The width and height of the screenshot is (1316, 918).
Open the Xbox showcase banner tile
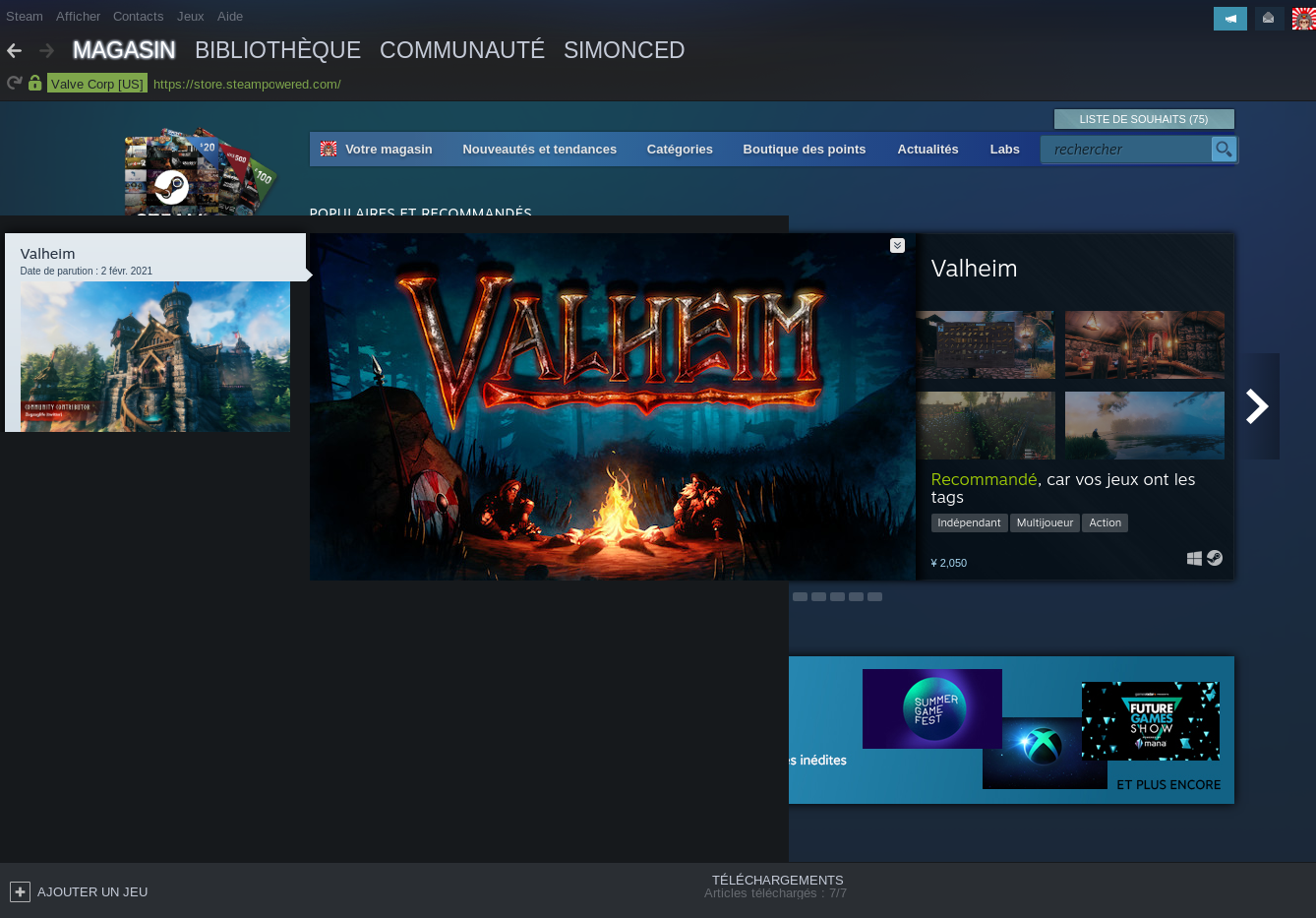1043,754
